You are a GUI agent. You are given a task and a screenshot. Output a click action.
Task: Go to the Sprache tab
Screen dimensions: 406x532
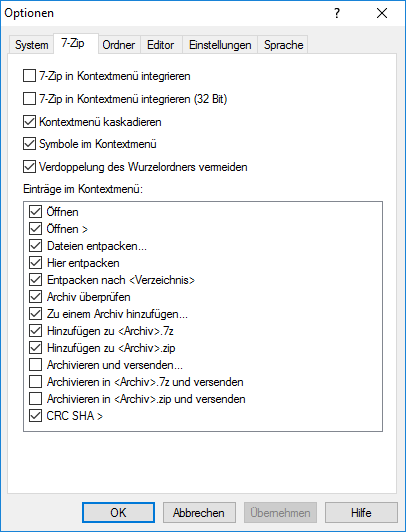[x=283, y=45]
